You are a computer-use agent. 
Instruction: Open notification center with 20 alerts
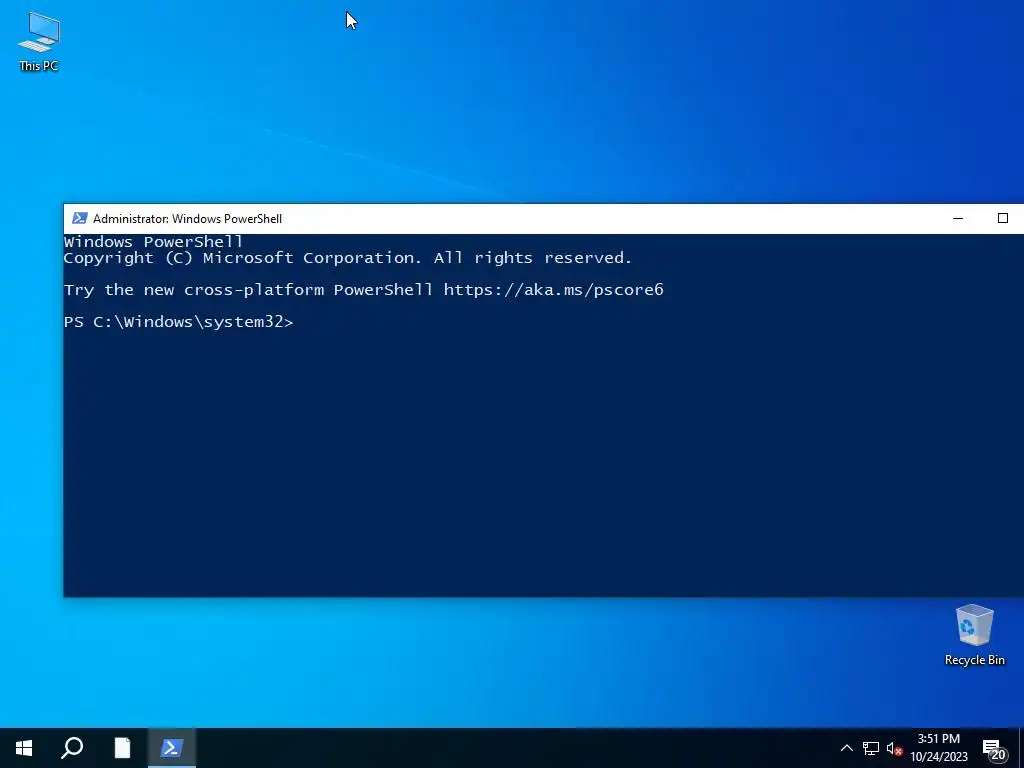tap(995, 749)
